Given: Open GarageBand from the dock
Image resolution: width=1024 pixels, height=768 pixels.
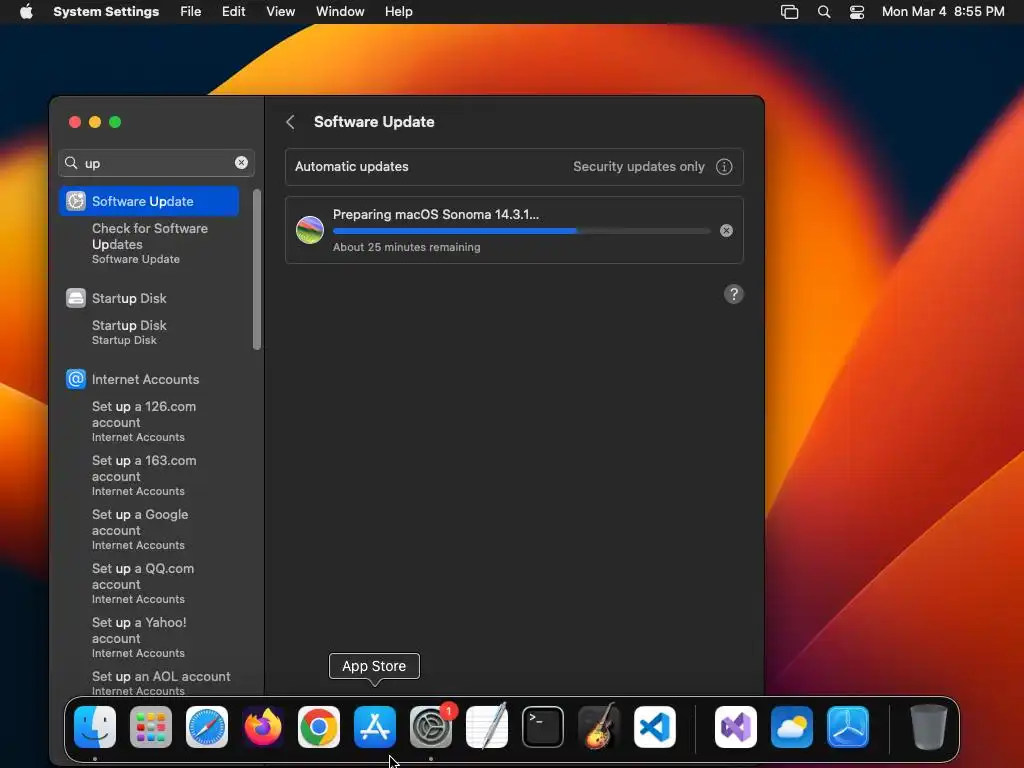Looking at the screenshot, I should (599, 726).
